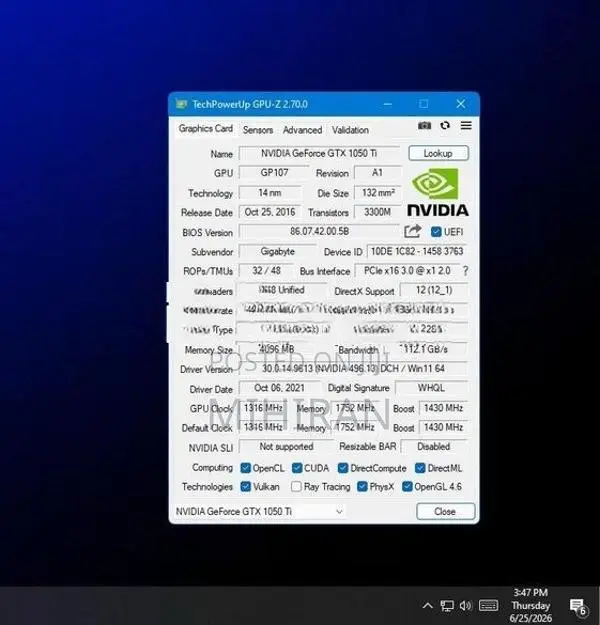Open the touch keyboard taskbar icon
Viewport: 600px width, 625px height.
click(x=488, y=605)
